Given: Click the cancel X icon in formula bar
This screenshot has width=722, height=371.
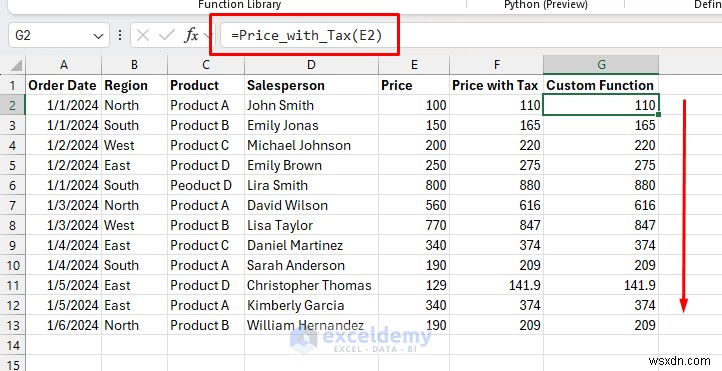Looking at the screenshot, I should pos(143,35).
